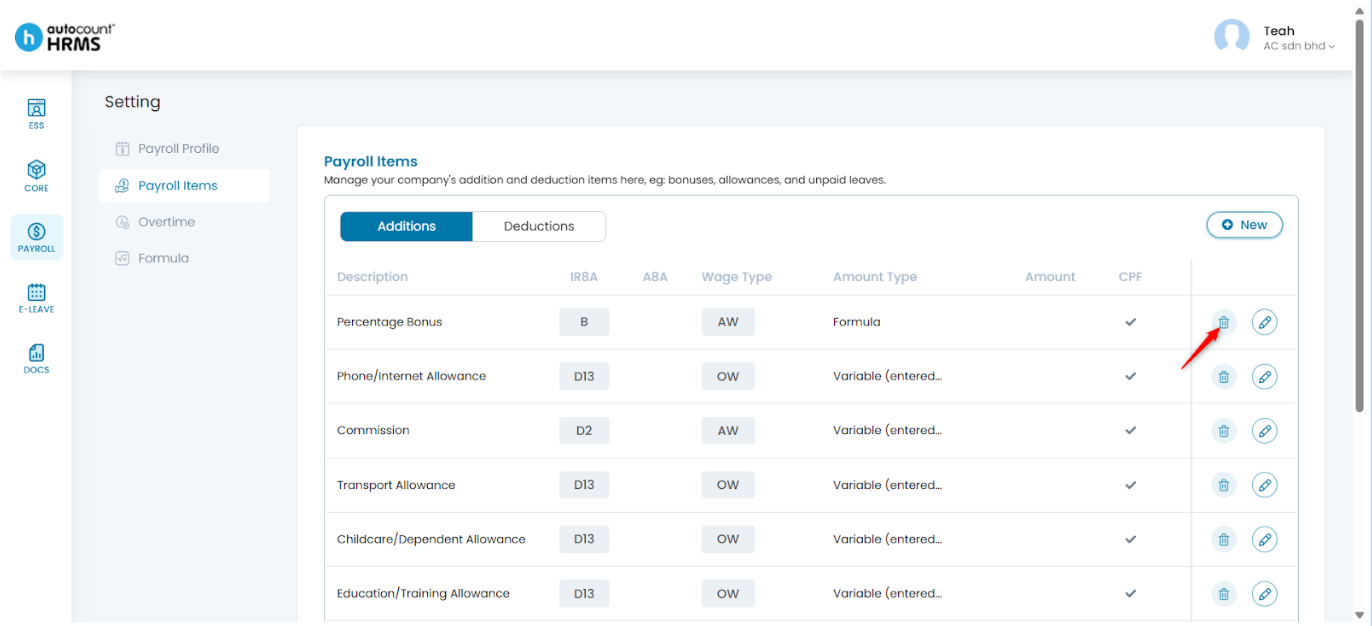Image resolution: width=1372 pixels, height=626 pixels.
Task: Delete the Commission item
Action: [x=1223, y=431]
